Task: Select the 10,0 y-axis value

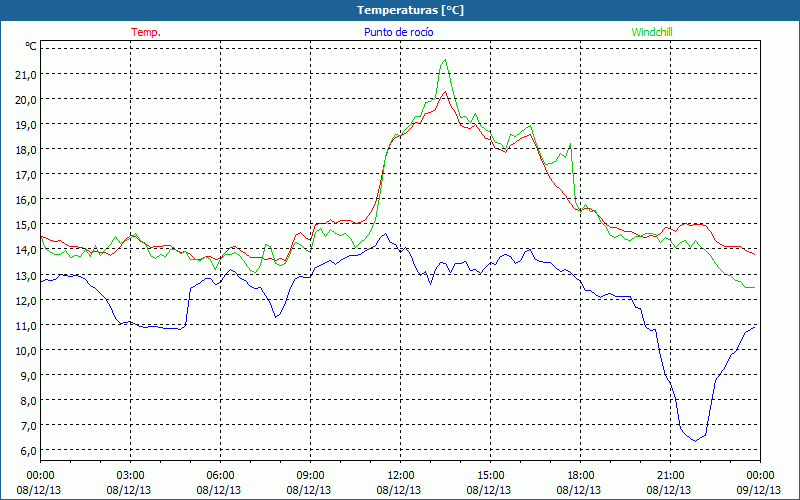Action: (26, 351)
